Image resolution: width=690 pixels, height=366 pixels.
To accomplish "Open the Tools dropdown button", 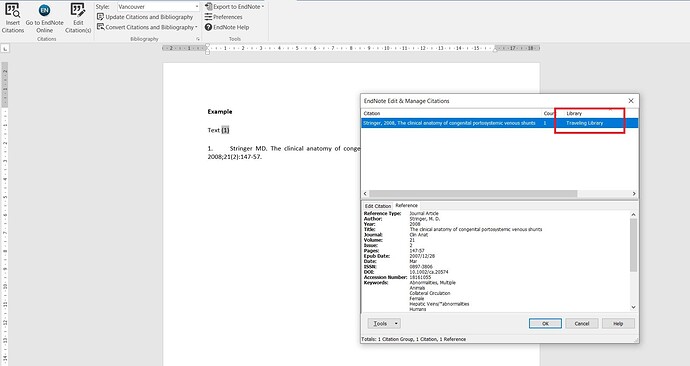I will coord(384,323).
